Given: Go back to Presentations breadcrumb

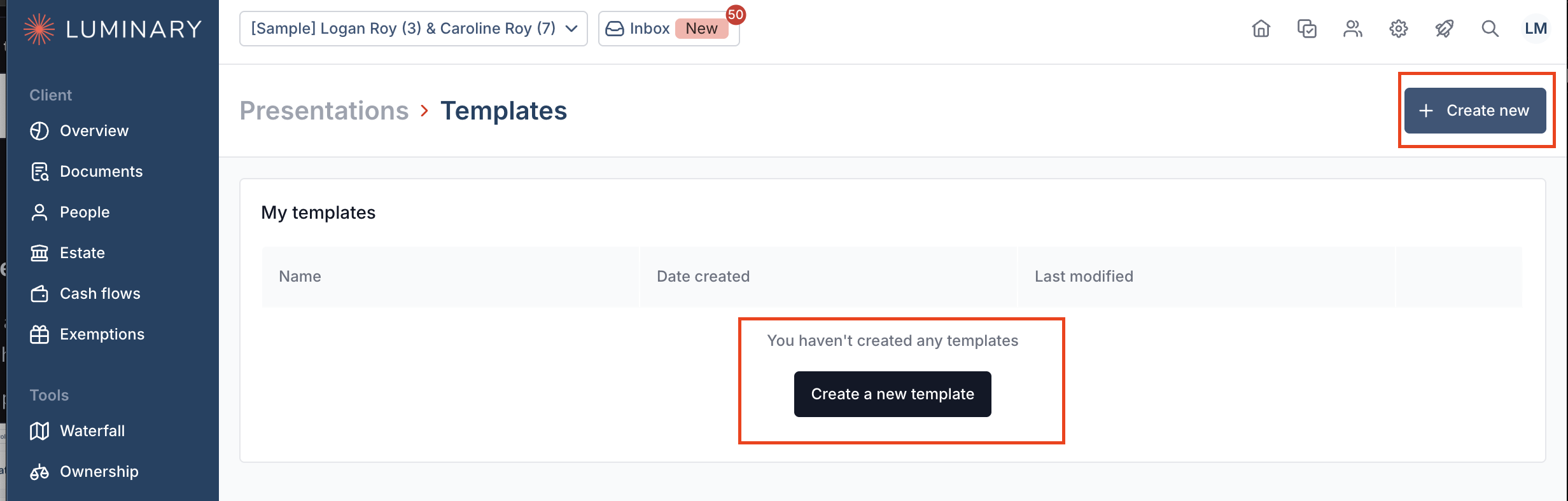Looking at the screenshot, I should click(x=324, y=111).
